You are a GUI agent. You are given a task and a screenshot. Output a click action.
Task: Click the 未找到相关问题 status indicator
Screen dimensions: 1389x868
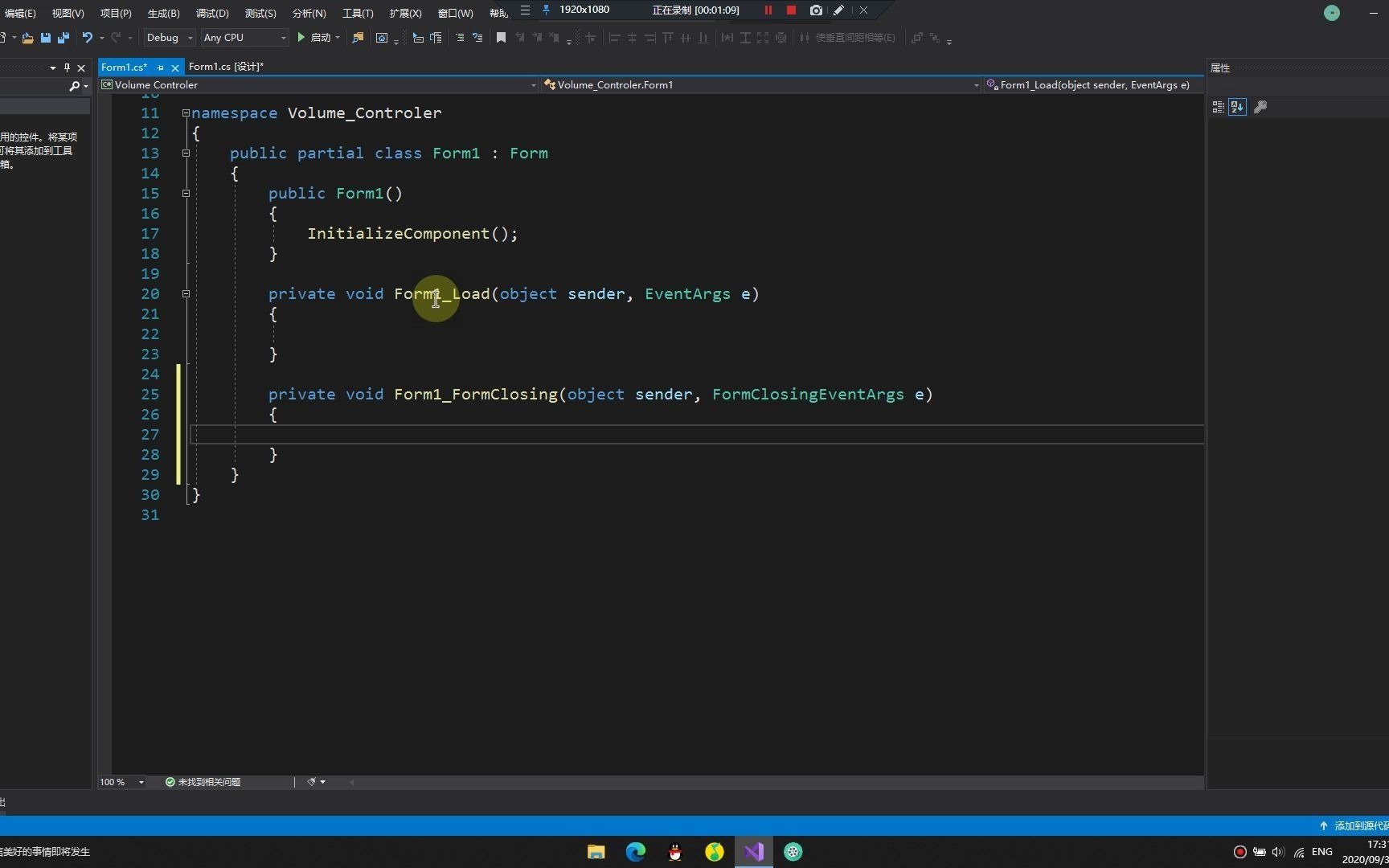pyautogui.click(x=203, y=782)
